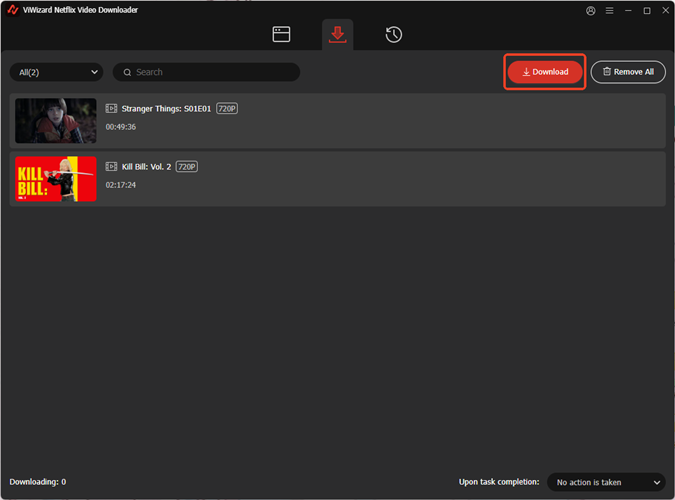Maximize the ViWizard window
The height and width of the screenshot is (500, 675).
[x=647, y=10]
